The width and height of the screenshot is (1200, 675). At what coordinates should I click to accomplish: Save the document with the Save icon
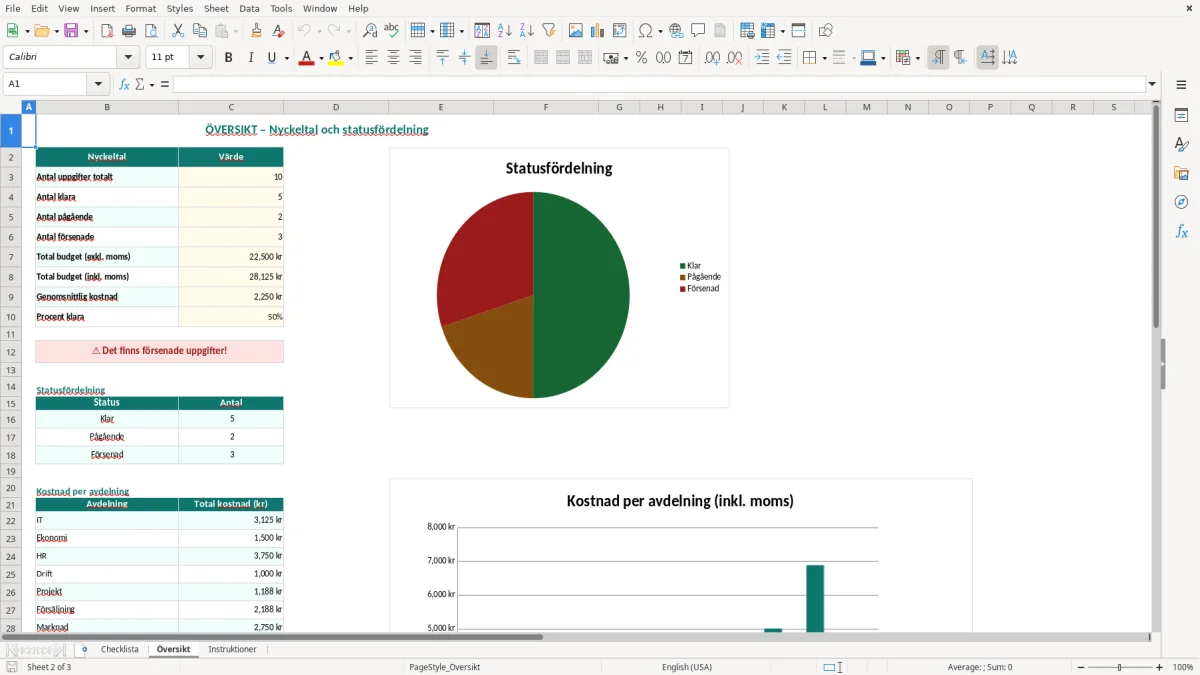click(71, 31)
